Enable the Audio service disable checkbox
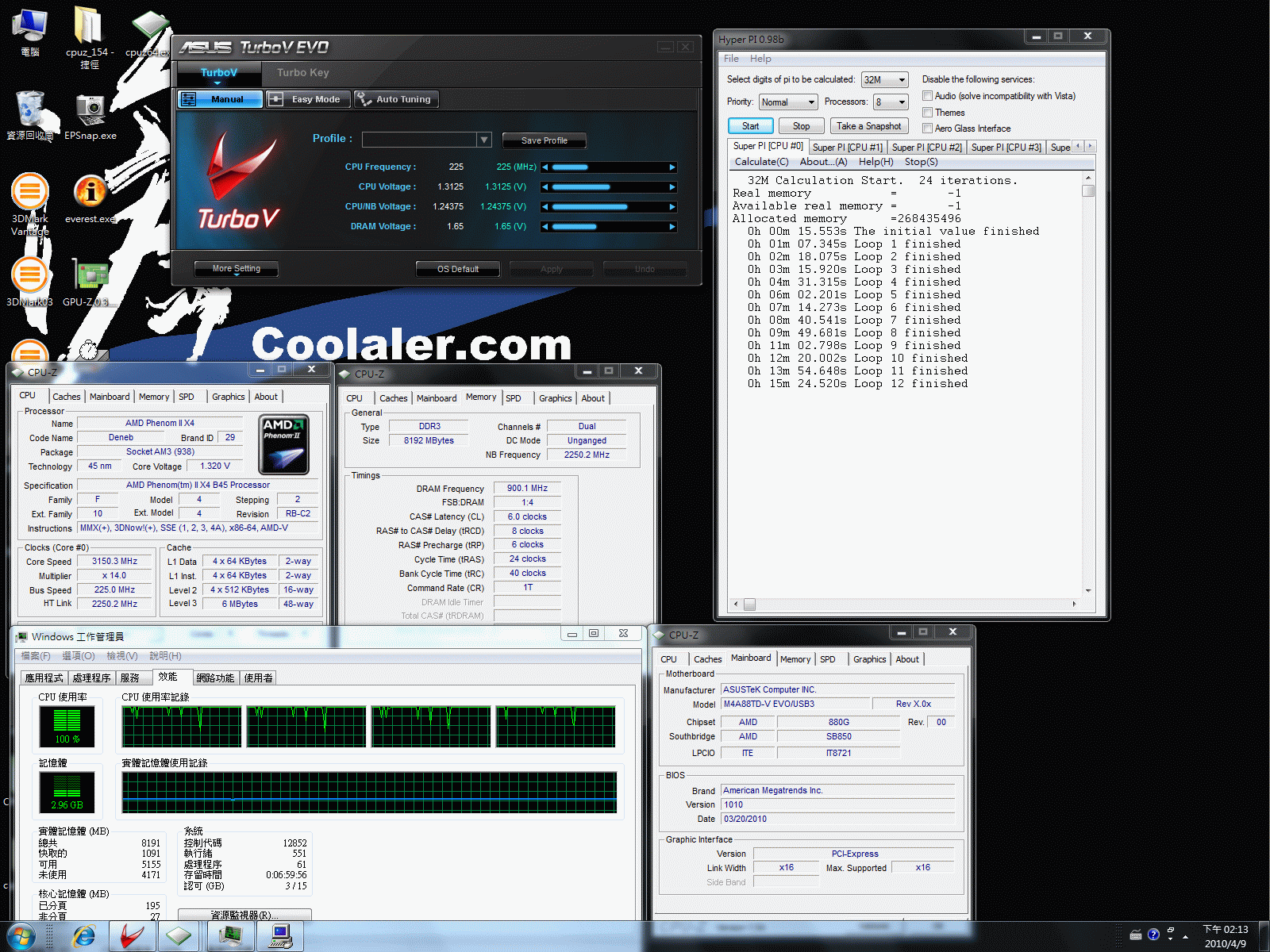This screenshot has height=952, width=1270. click(x=927, y=96)
